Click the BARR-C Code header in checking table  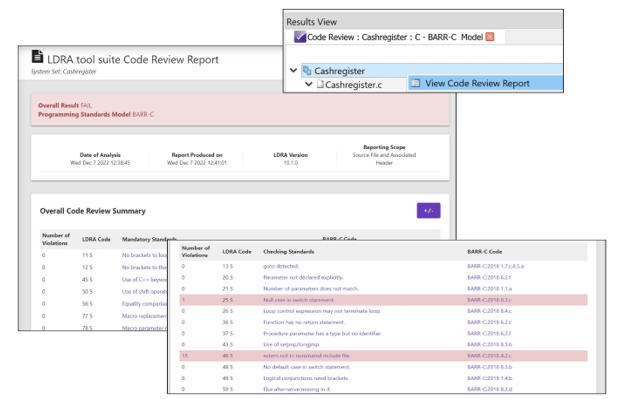(485, 252)
